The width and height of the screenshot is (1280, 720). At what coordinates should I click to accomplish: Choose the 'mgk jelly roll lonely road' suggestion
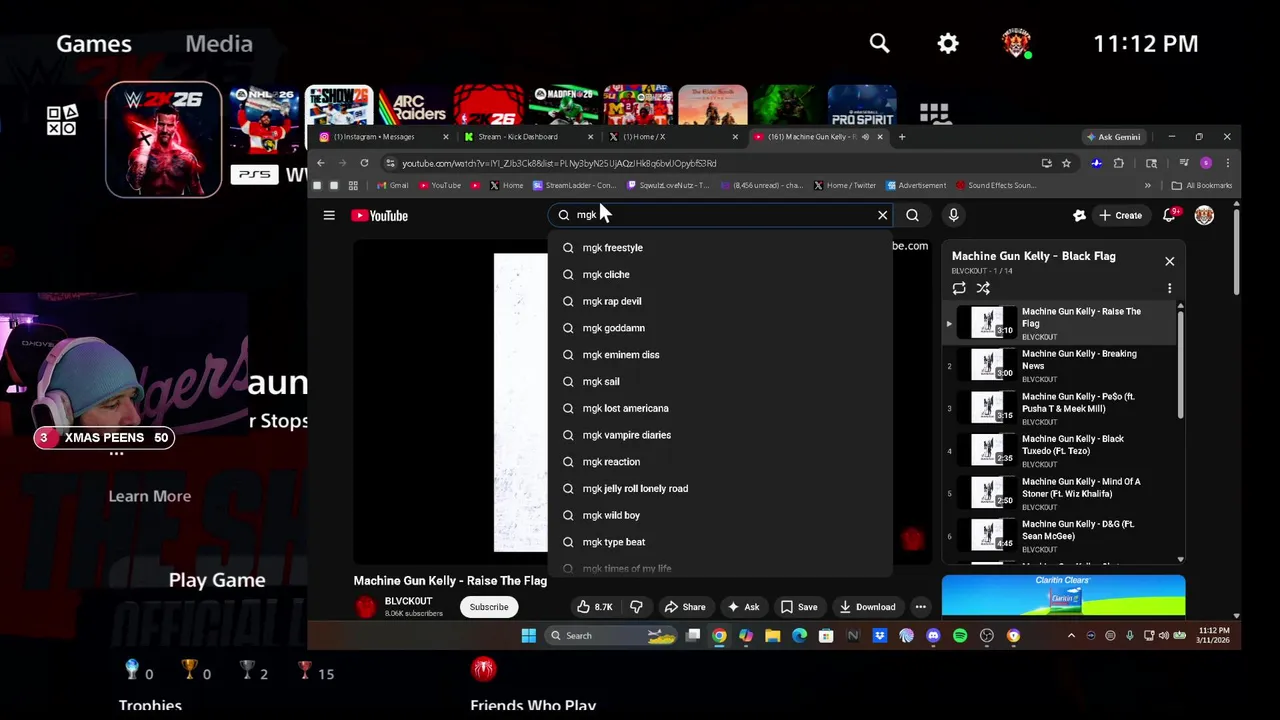coord(720,488)
